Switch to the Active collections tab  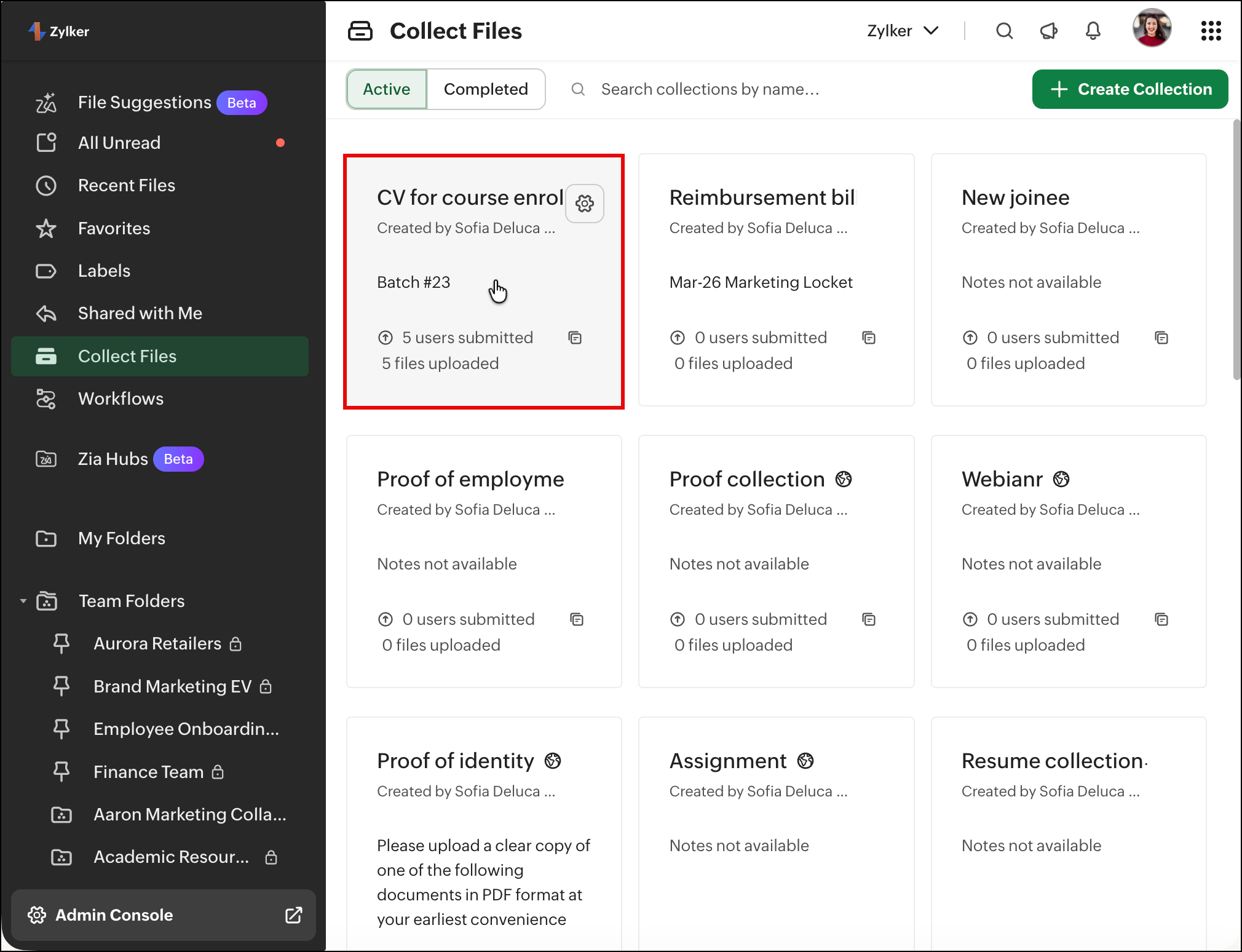tap(387, 89)
